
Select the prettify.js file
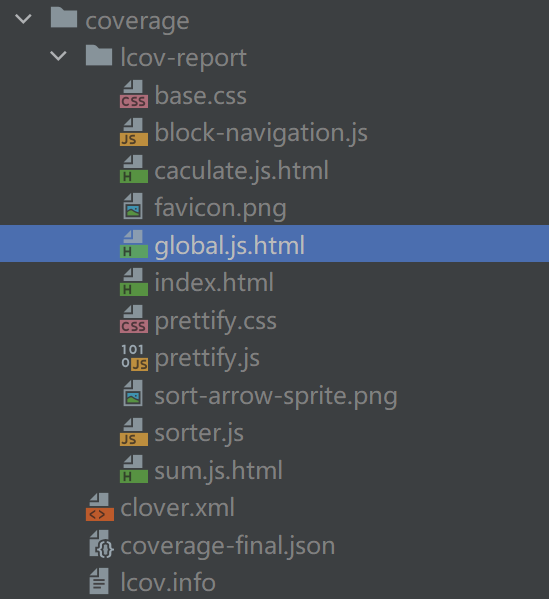[x=207, y=358]
